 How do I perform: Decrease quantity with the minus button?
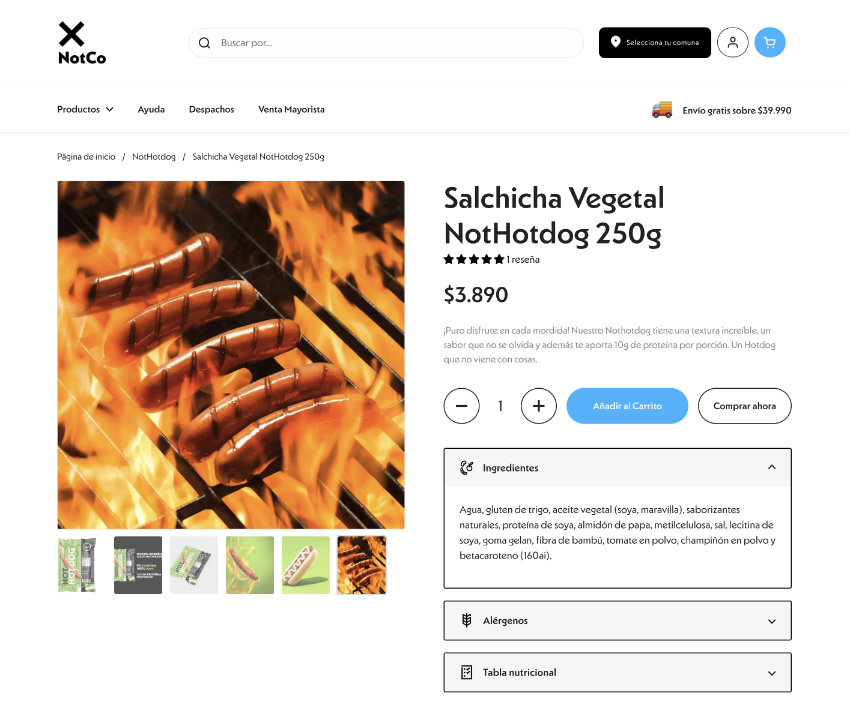pyautogui.click(x=461, y=406)
